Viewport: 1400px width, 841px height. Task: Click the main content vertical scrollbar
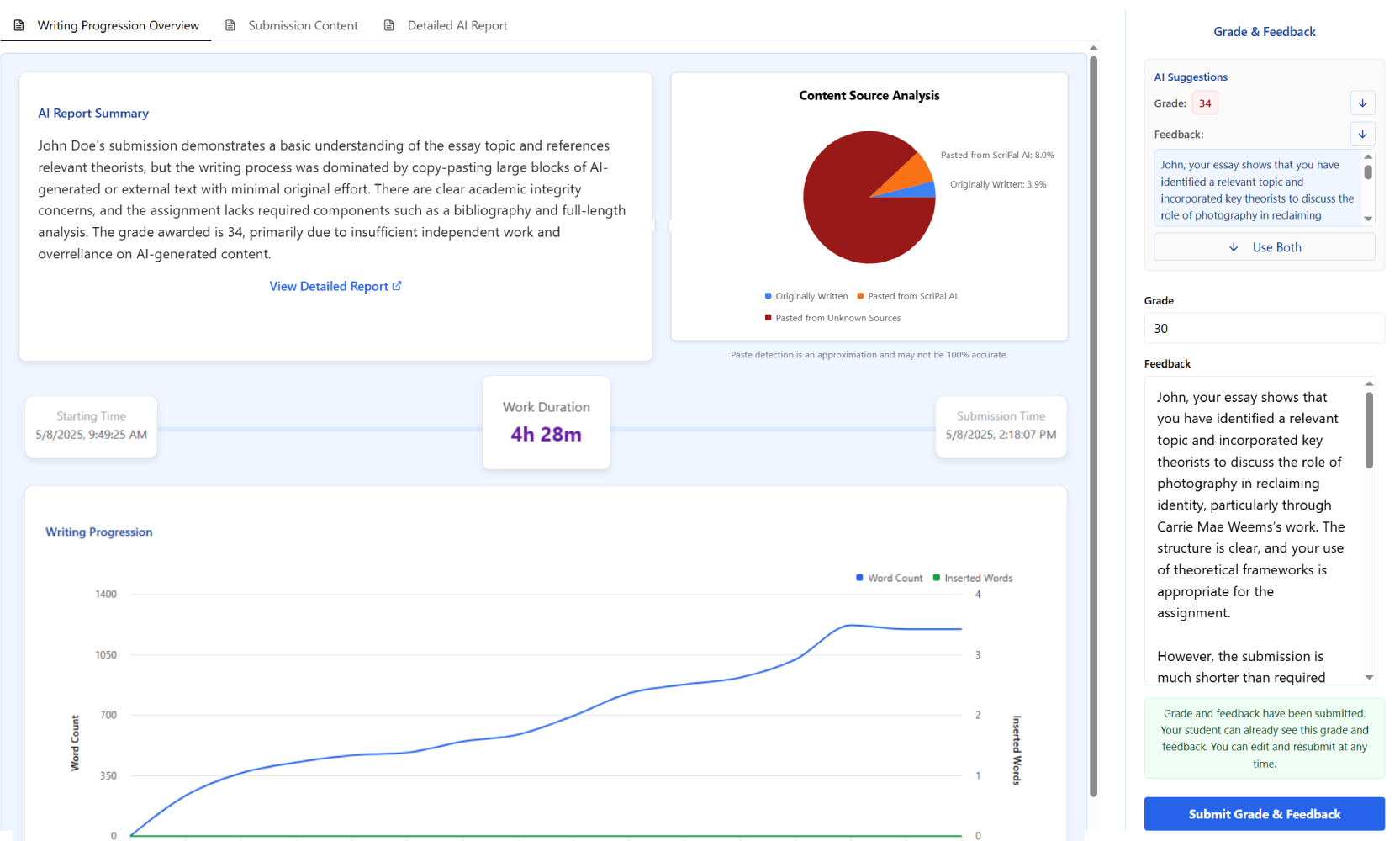(x=1094, y=420)
